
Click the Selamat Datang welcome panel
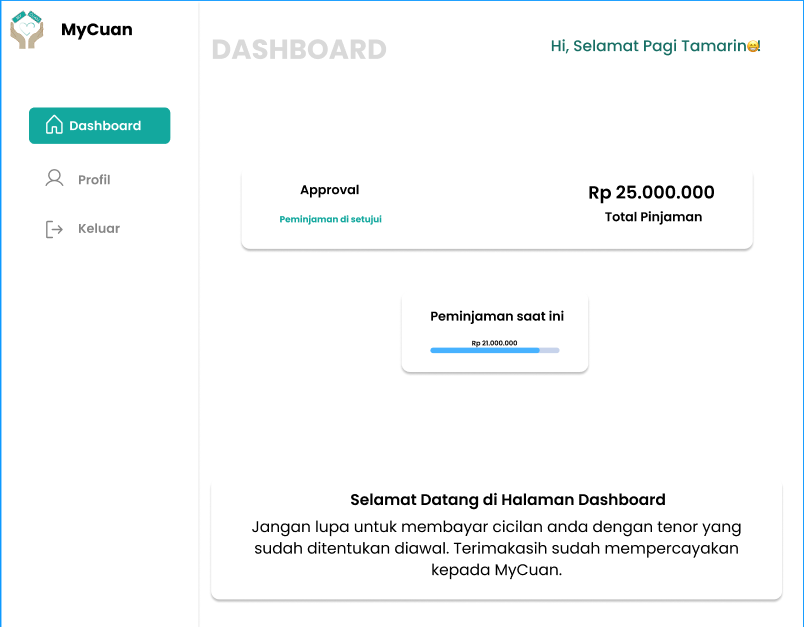coord(497,537)
